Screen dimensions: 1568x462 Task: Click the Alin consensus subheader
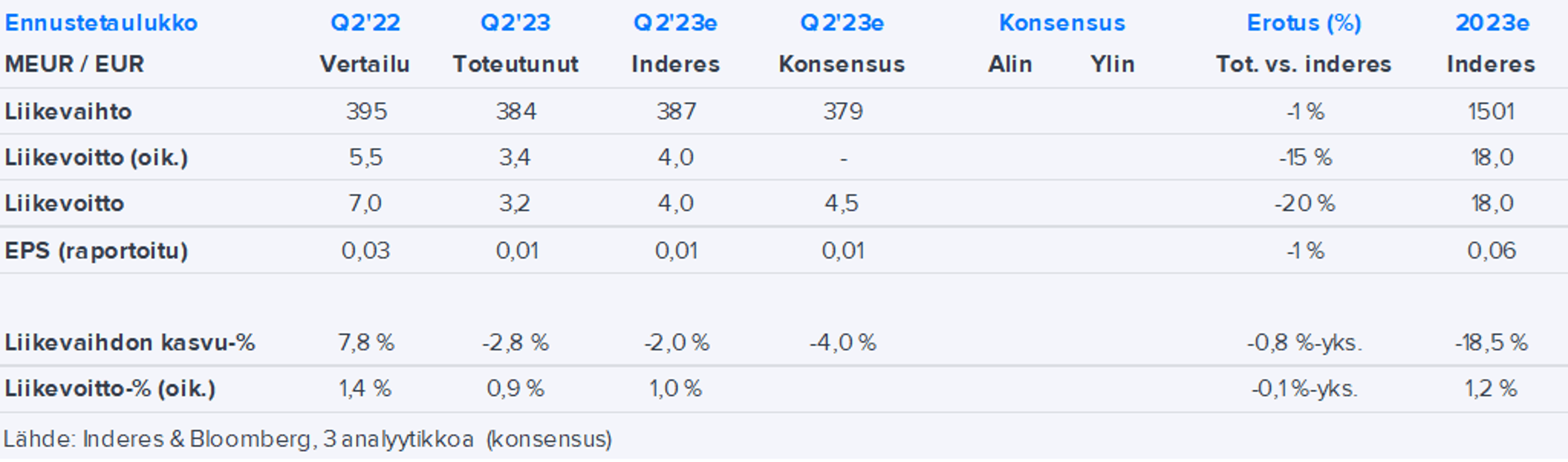(1010, 64)
